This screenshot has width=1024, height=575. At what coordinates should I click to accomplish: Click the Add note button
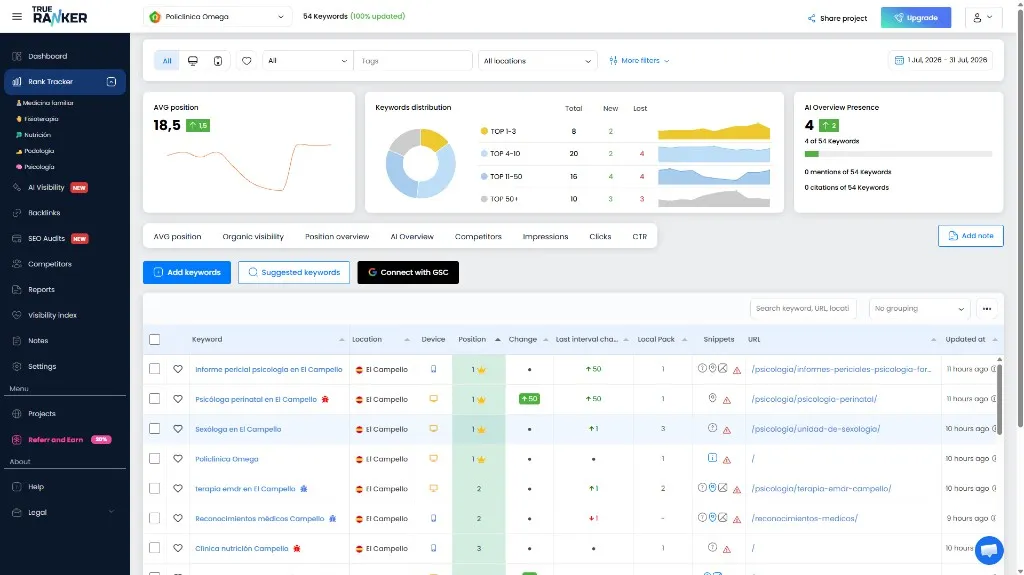(x=970, y=236)
